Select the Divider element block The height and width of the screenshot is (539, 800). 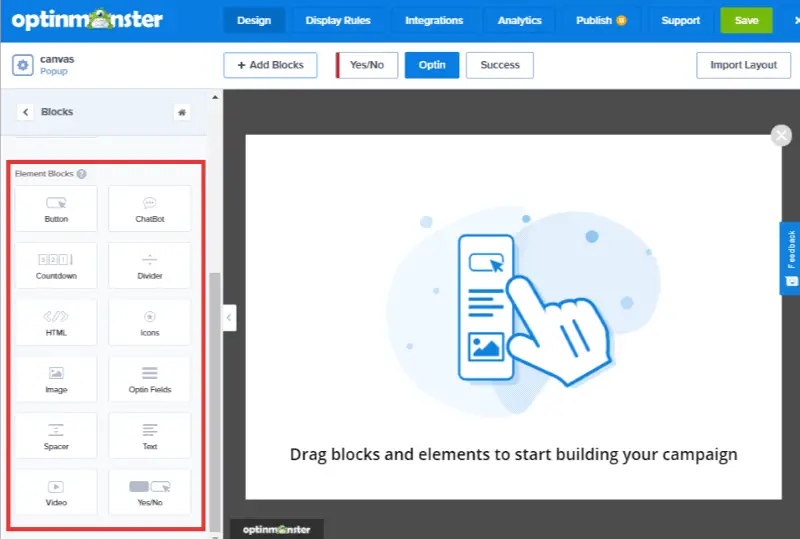click(x=149, y=265)
